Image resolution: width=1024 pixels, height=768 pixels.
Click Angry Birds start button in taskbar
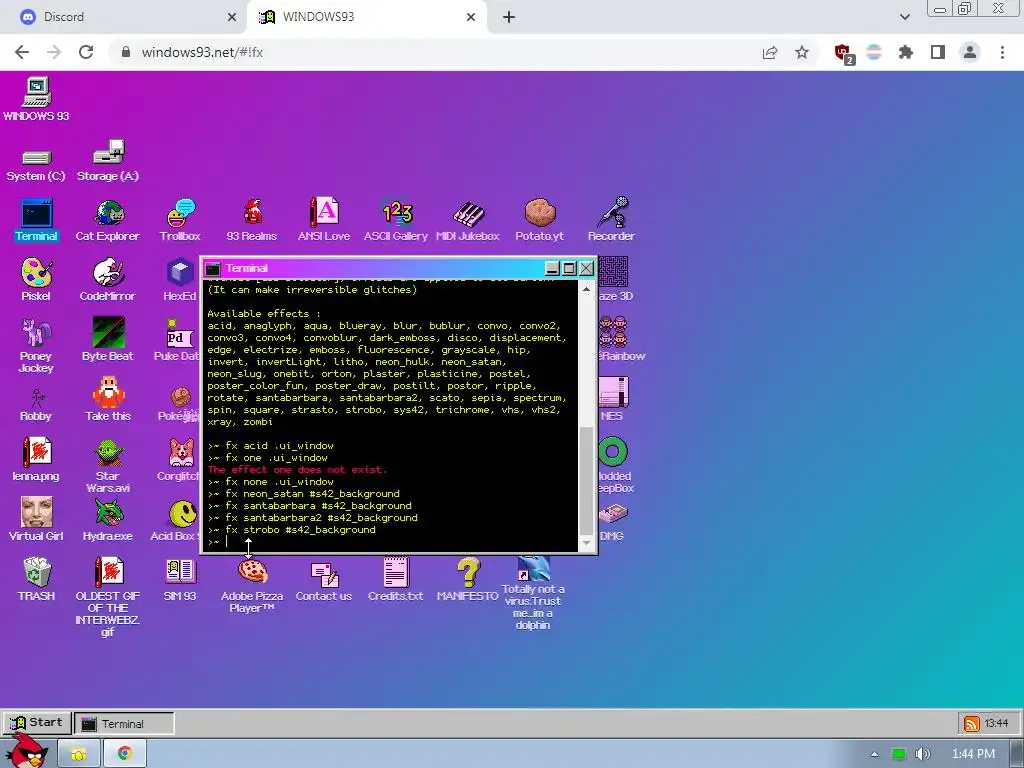point(26,752)
